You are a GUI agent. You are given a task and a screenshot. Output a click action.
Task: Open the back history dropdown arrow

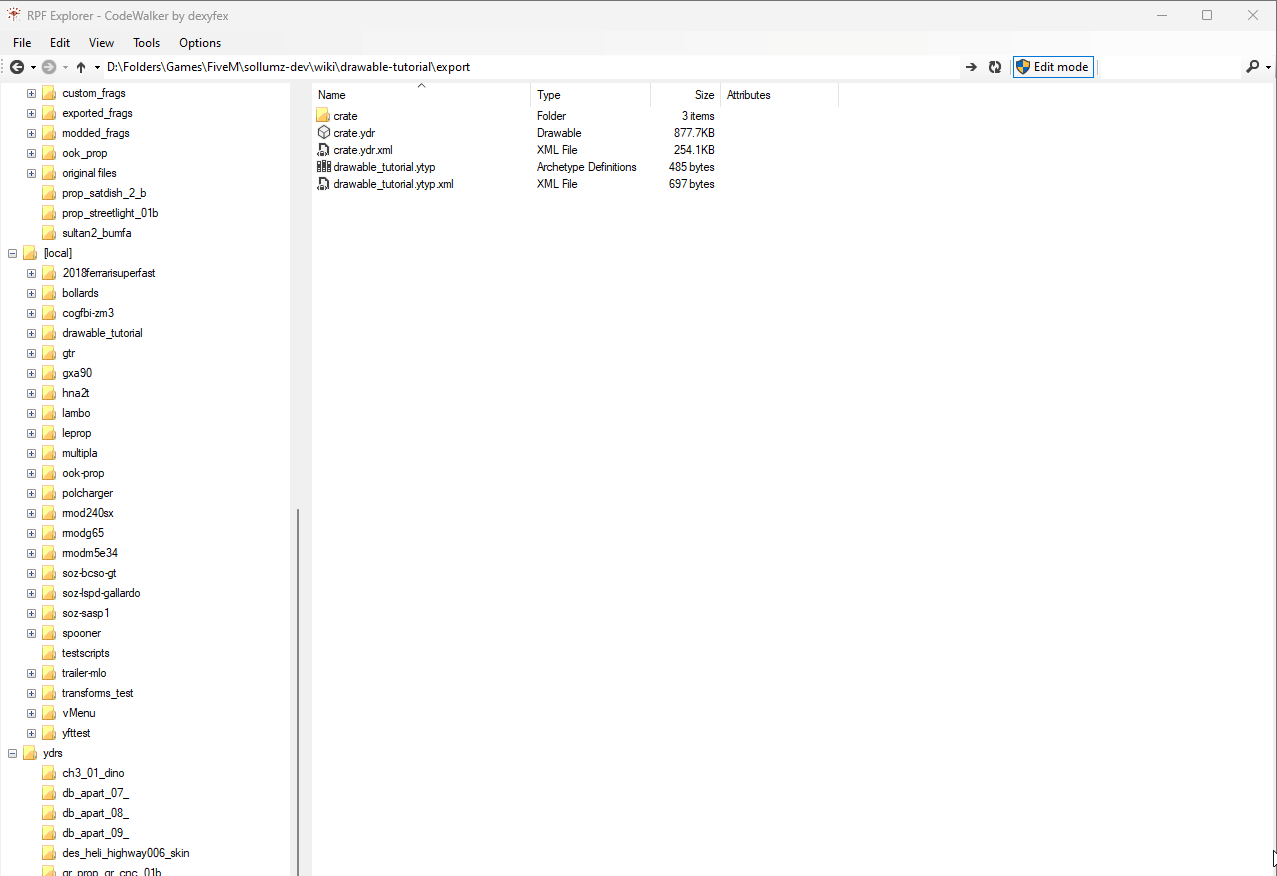click(33, 67)
